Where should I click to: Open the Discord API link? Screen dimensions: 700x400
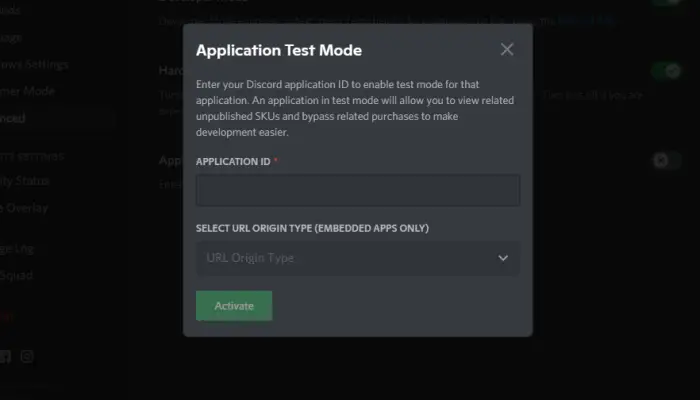coord(586,21)
